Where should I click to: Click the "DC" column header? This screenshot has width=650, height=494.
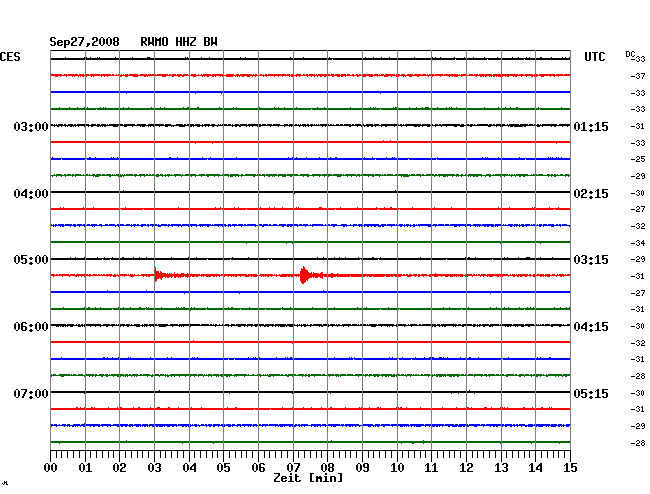pyautogui.click(x=630, y=54)
